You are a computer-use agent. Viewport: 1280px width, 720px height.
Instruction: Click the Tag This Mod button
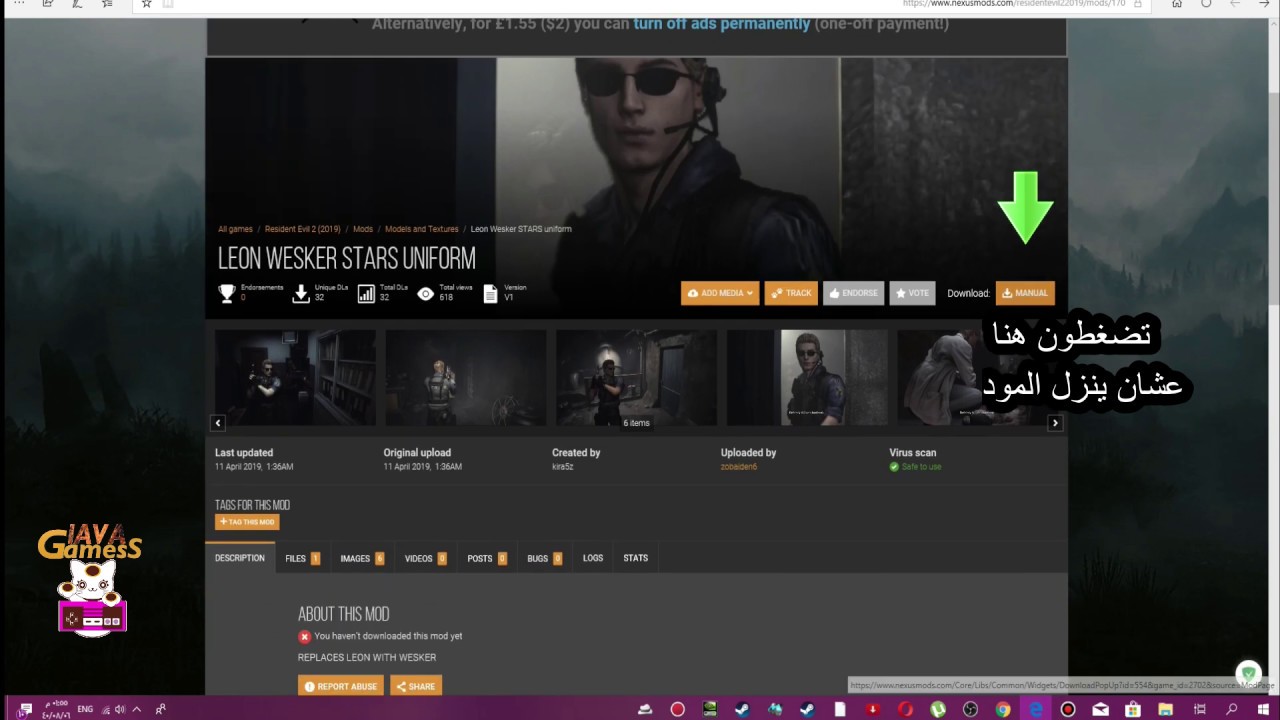coord(247,522)
